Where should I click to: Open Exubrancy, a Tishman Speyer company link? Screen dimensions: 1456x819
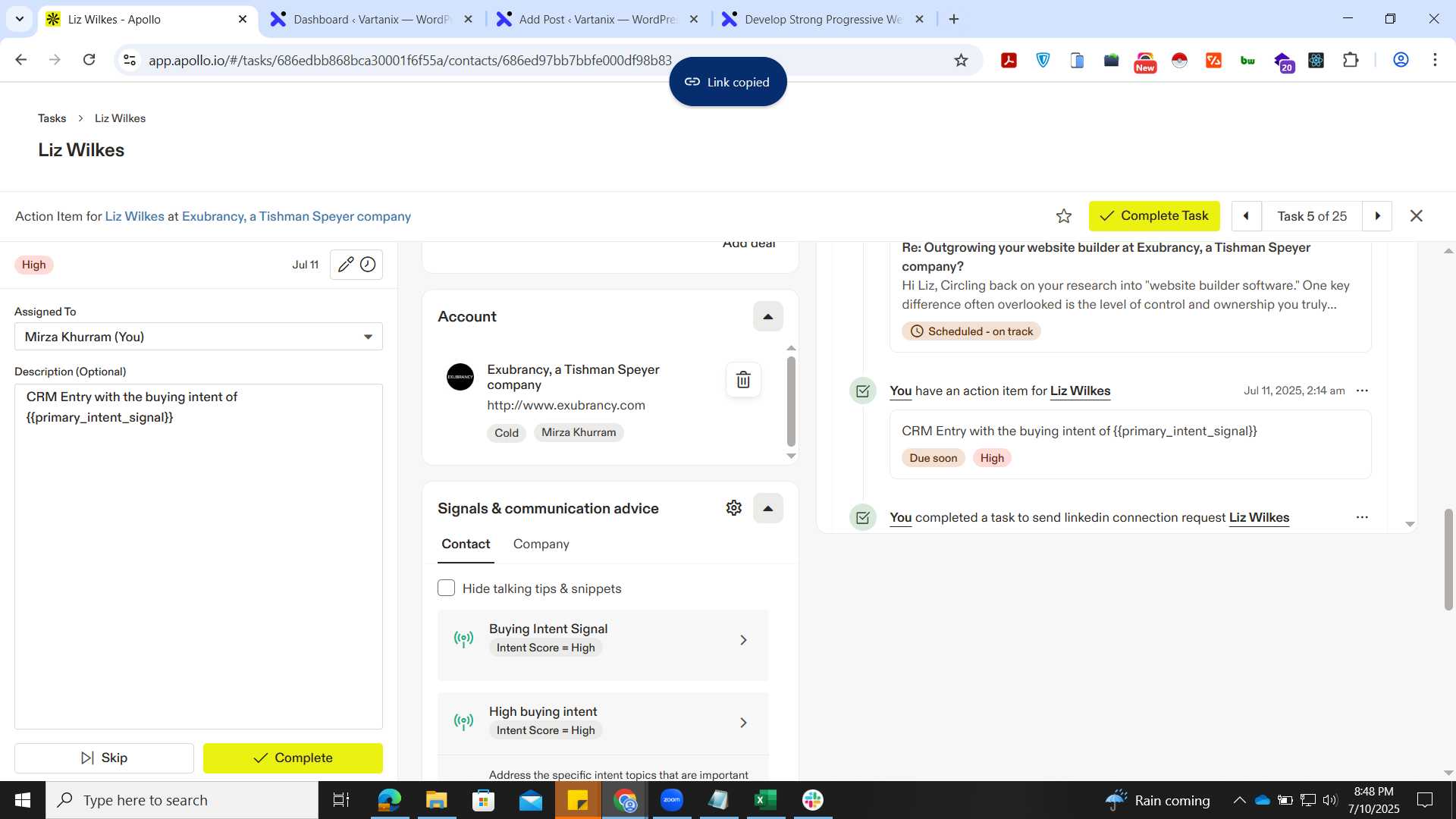(x=297, y=216)
